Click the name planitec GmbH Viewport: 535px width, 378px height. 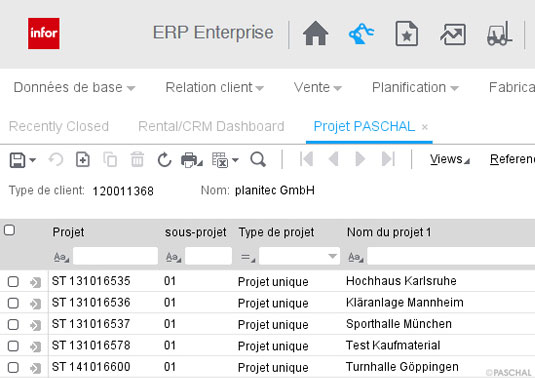tap(275, 190)
